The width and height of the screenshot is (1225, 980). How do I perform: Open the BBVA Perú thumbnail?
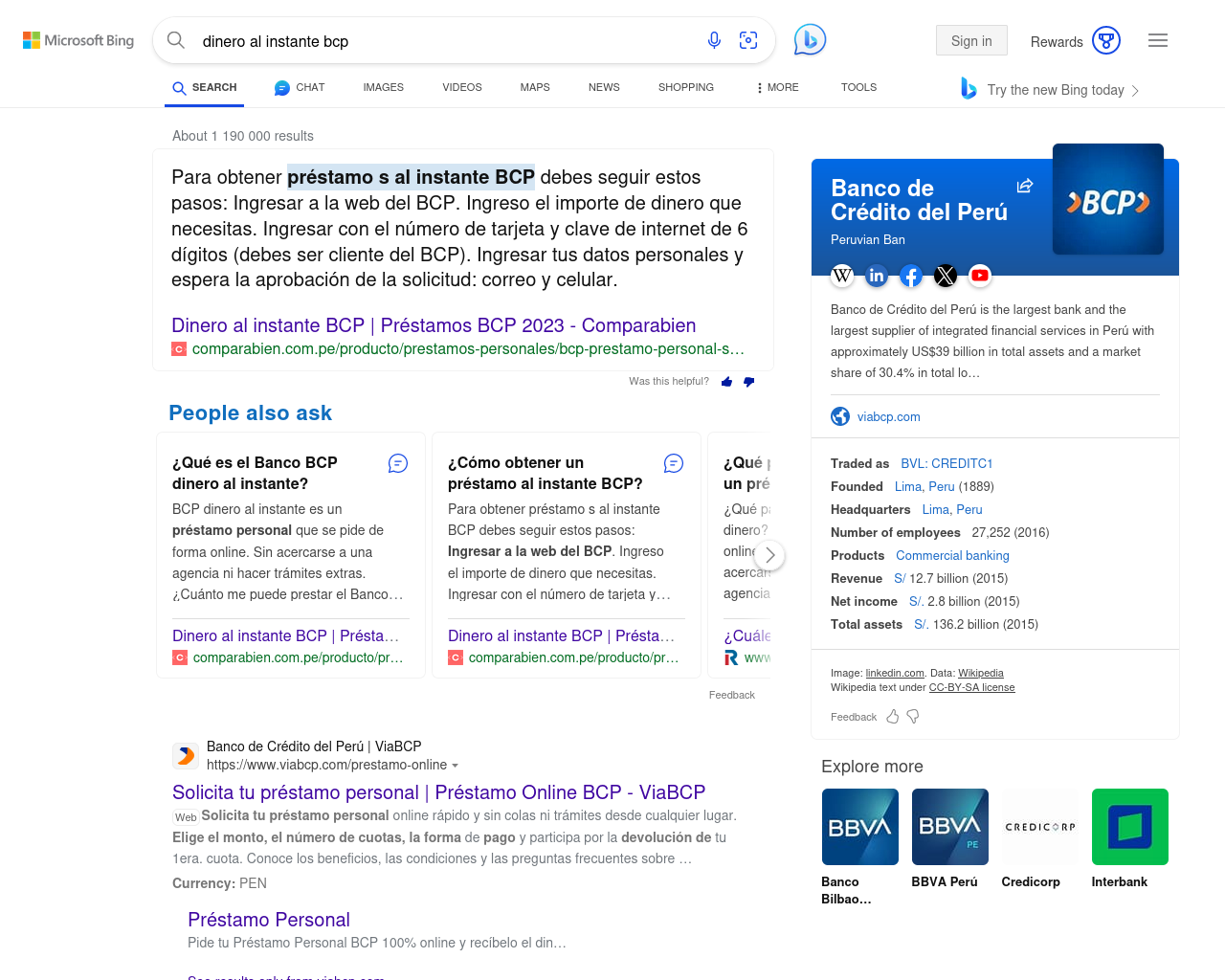click(949, 827)
